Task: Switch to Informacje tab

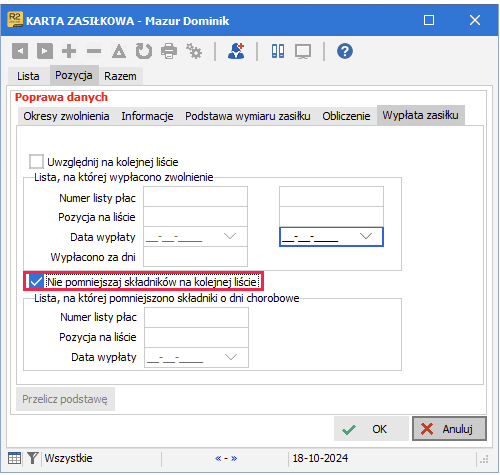Action: pos(147,116)
